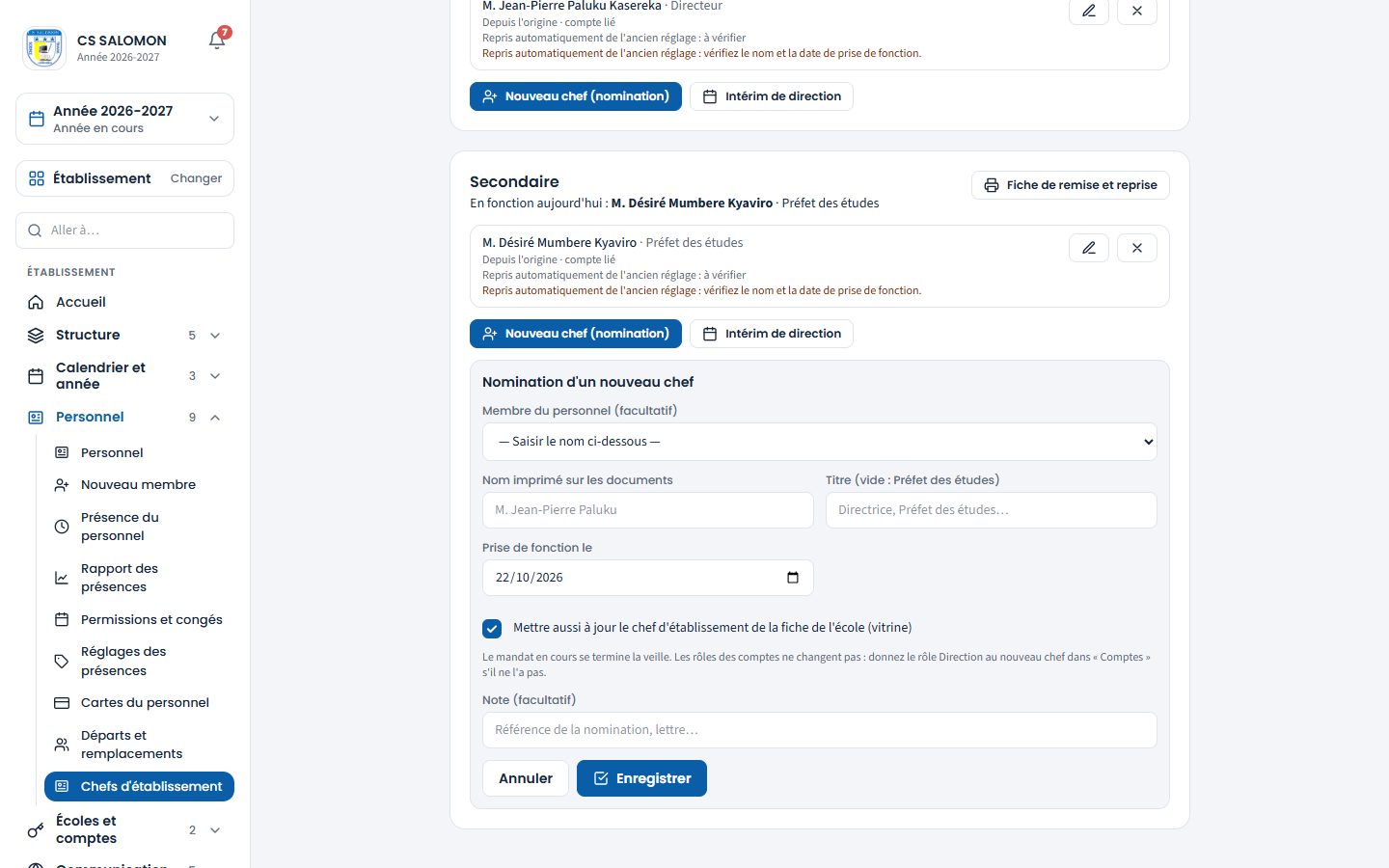Image resolution: width=1389 pixels, height=868 pixels.
Task: Open Membre du personnel dropdown
Action: pos(820,442)
